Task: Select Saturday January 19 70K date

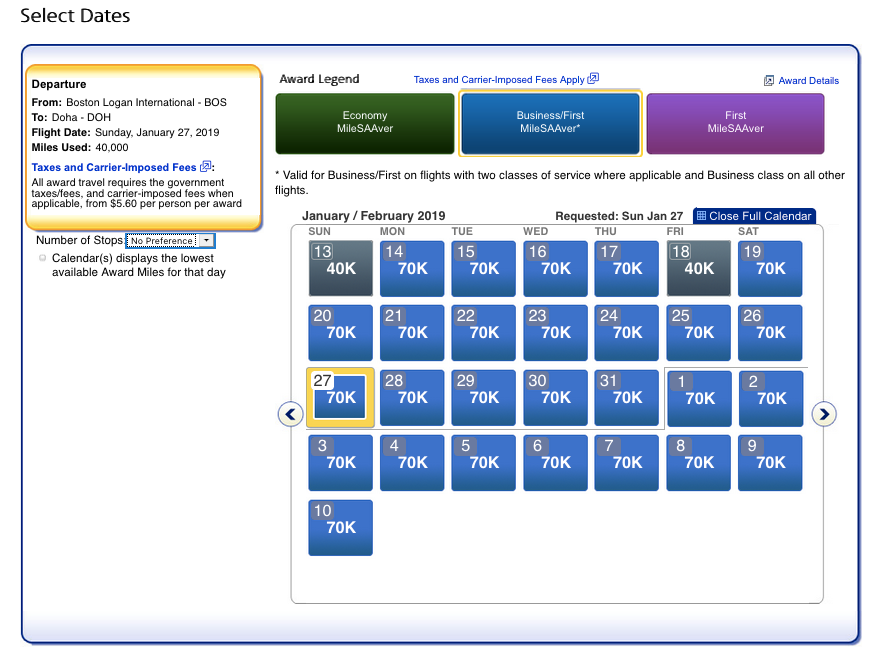Action: tap(770, 268)
